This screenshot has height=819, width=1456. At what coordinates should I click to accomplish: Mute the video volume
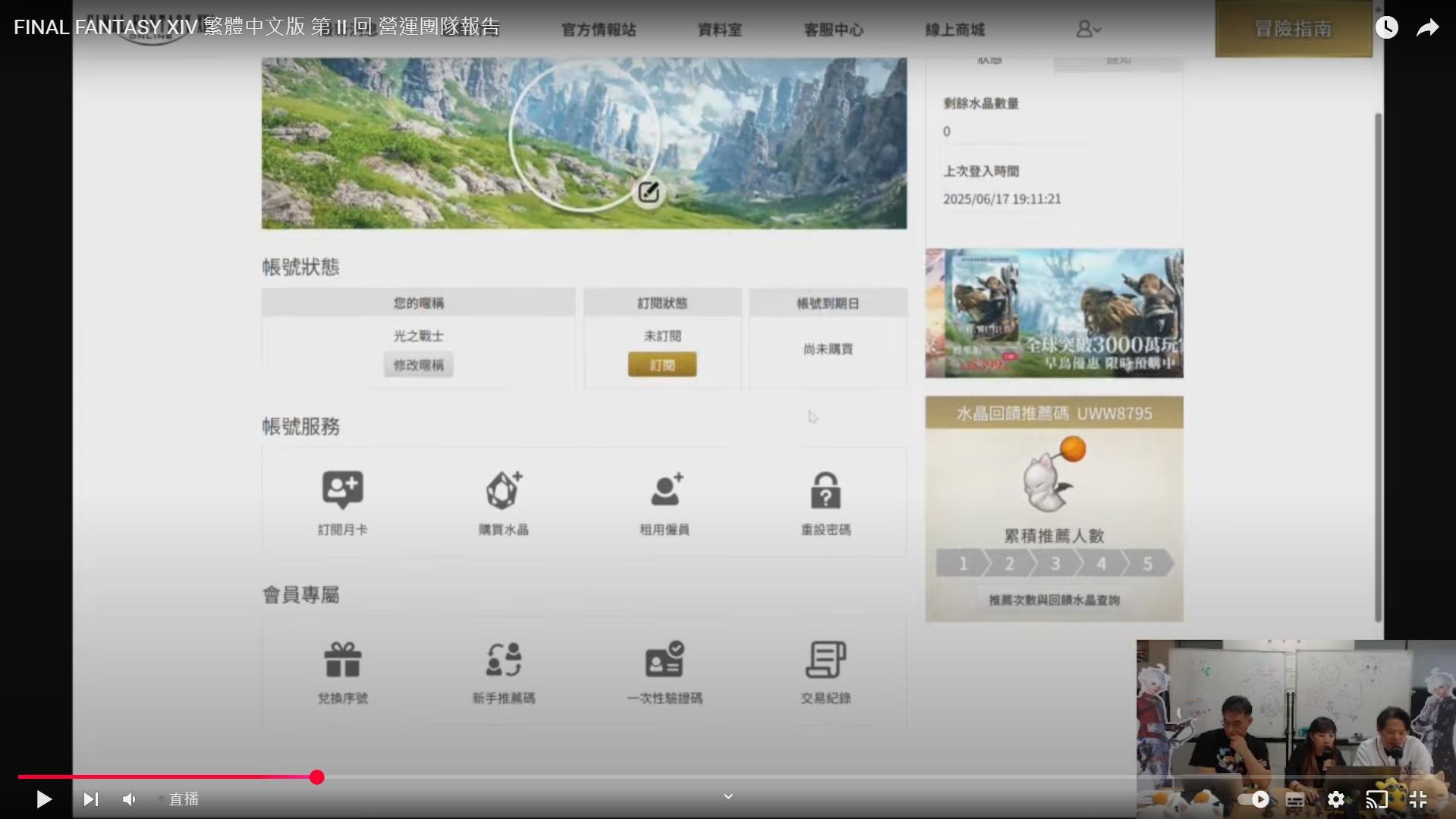click(x=128, y=799)
